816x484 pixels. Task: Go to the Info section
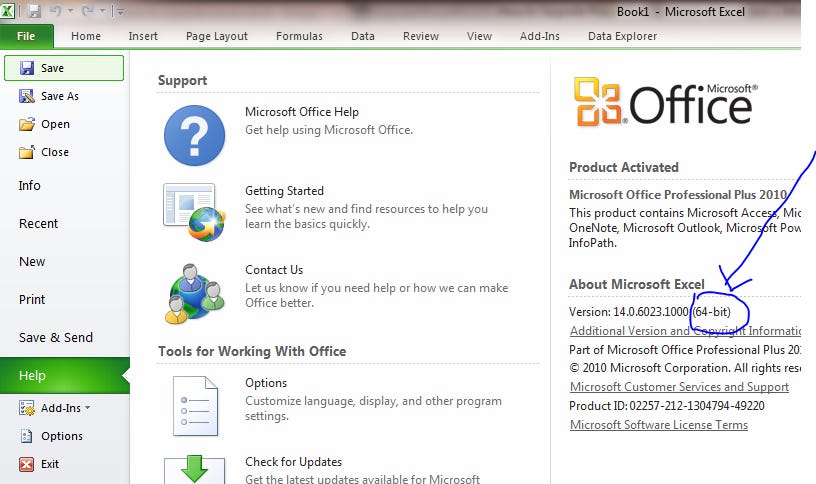point(30,186)
